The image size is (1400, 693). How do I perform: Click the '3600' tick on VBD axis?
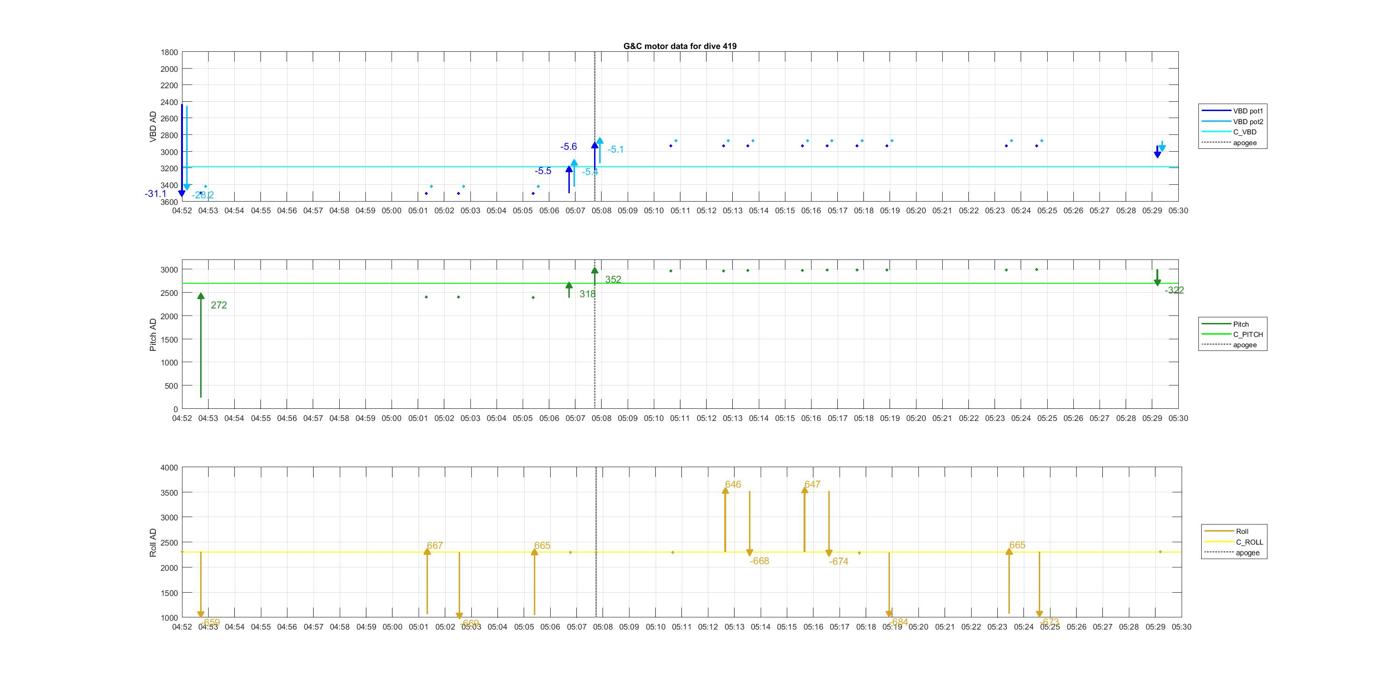(169, 202)
